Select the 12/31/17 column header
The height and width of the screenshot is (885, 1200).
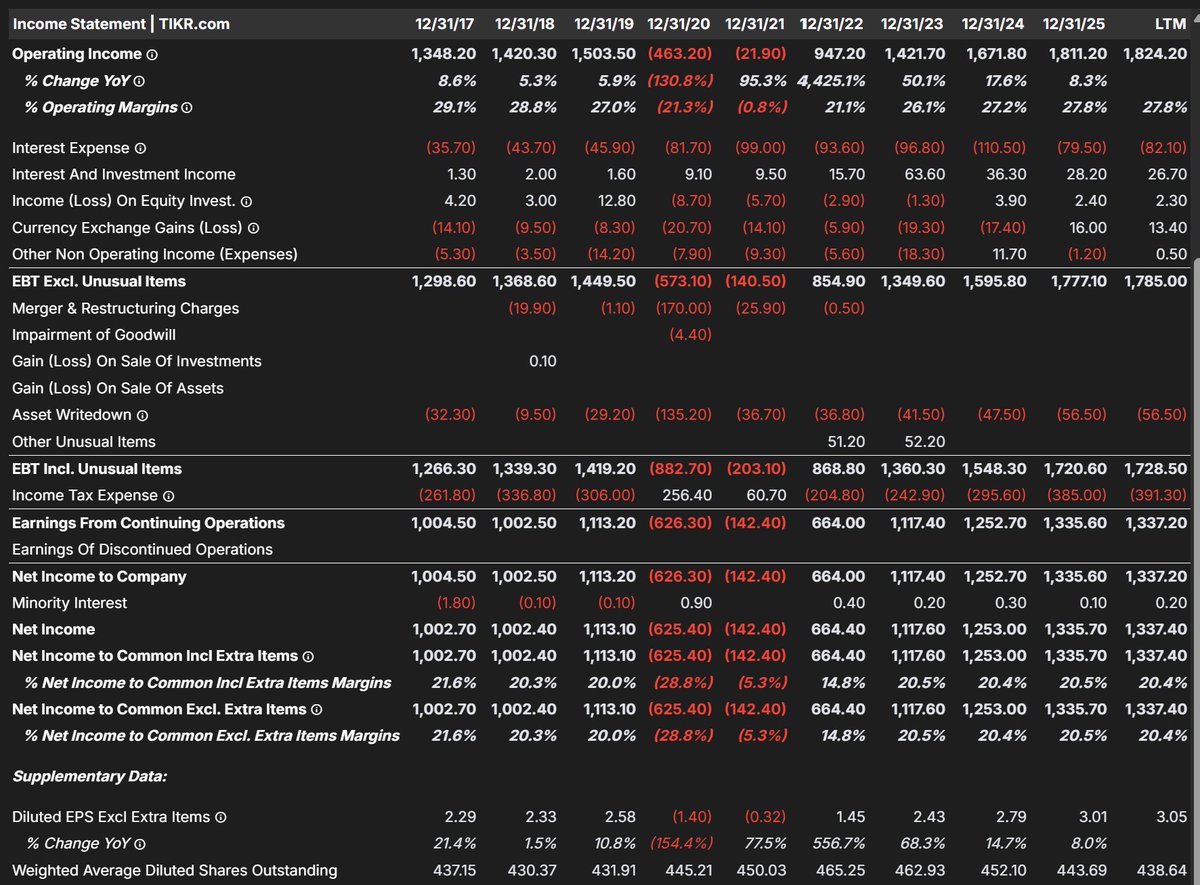click(446, 23)
